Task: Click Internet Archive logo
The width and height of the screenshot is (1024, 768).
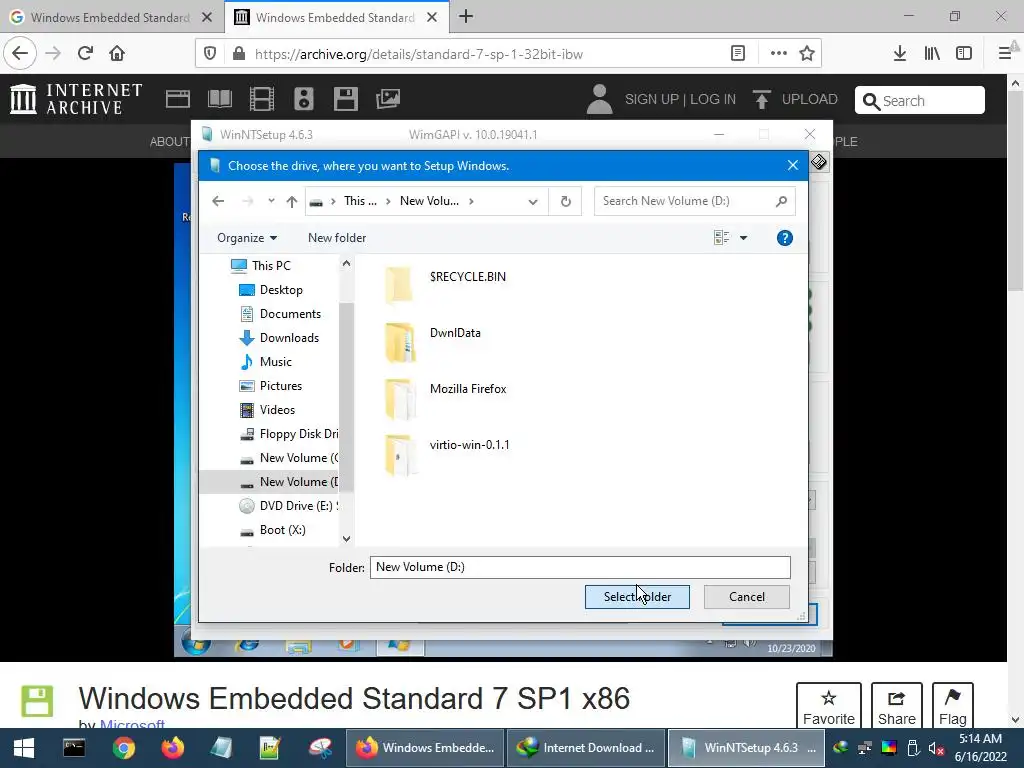Action: coord(76,99)
